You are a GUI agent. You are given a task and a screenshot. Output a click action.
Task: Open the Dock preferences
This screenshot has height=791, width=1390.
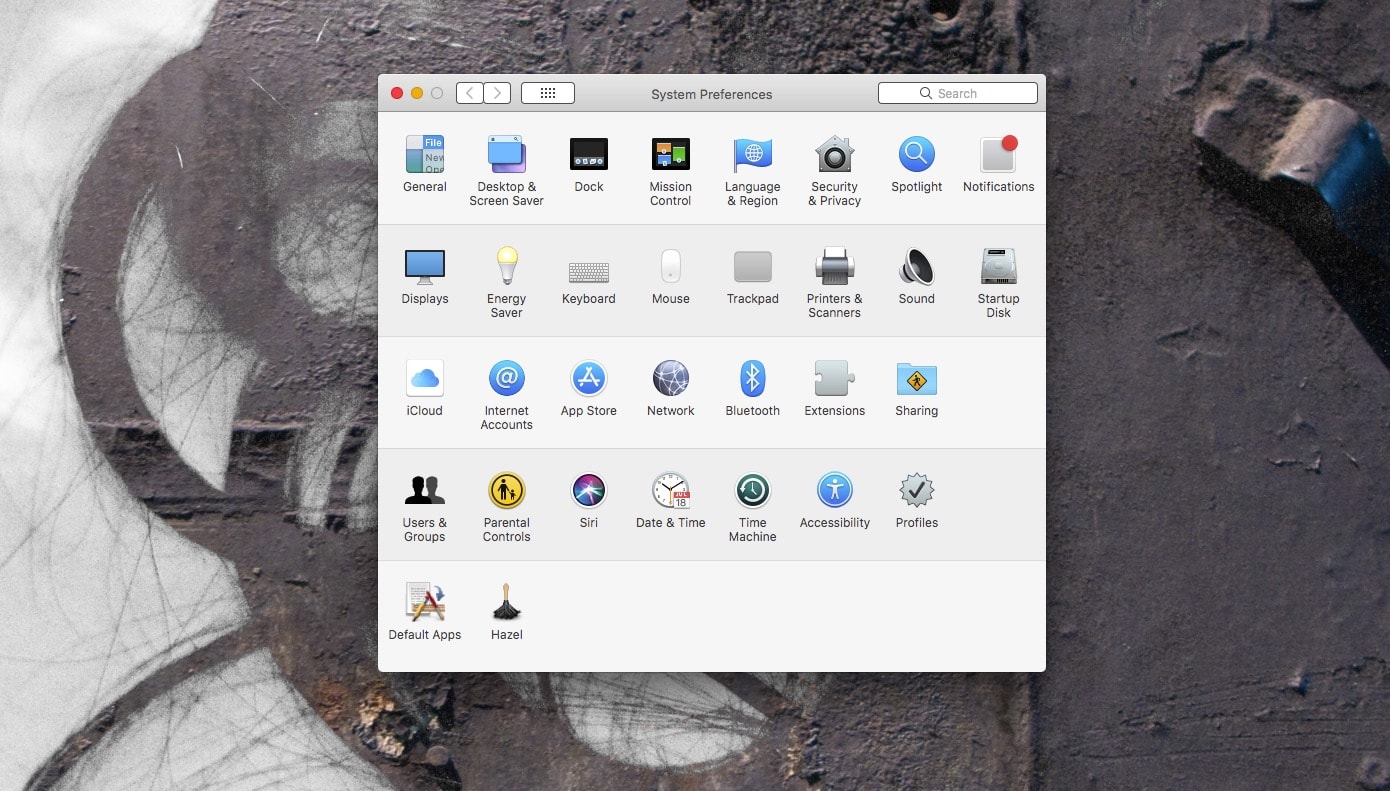pos(589,155)
